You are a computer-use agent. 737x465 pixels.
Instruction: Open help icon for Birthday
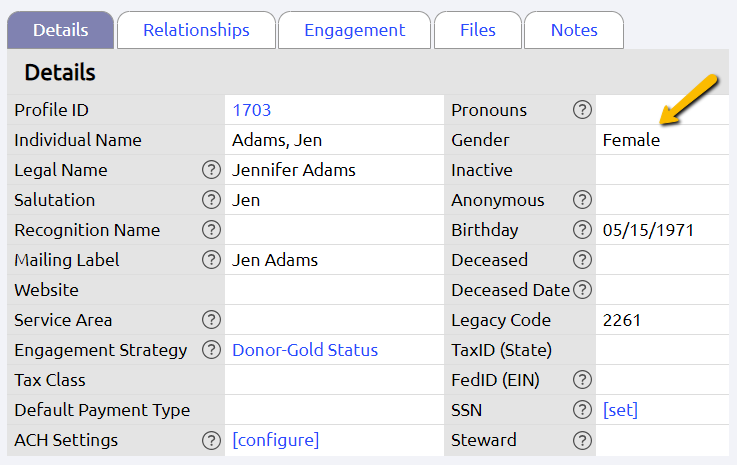[582, 230]
